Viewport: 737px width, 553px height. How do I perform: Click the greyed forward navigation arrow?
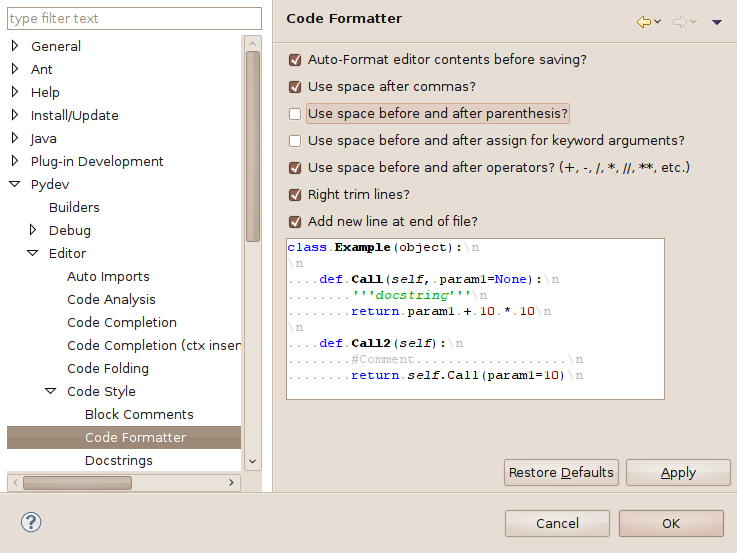(x=680, y=22)
